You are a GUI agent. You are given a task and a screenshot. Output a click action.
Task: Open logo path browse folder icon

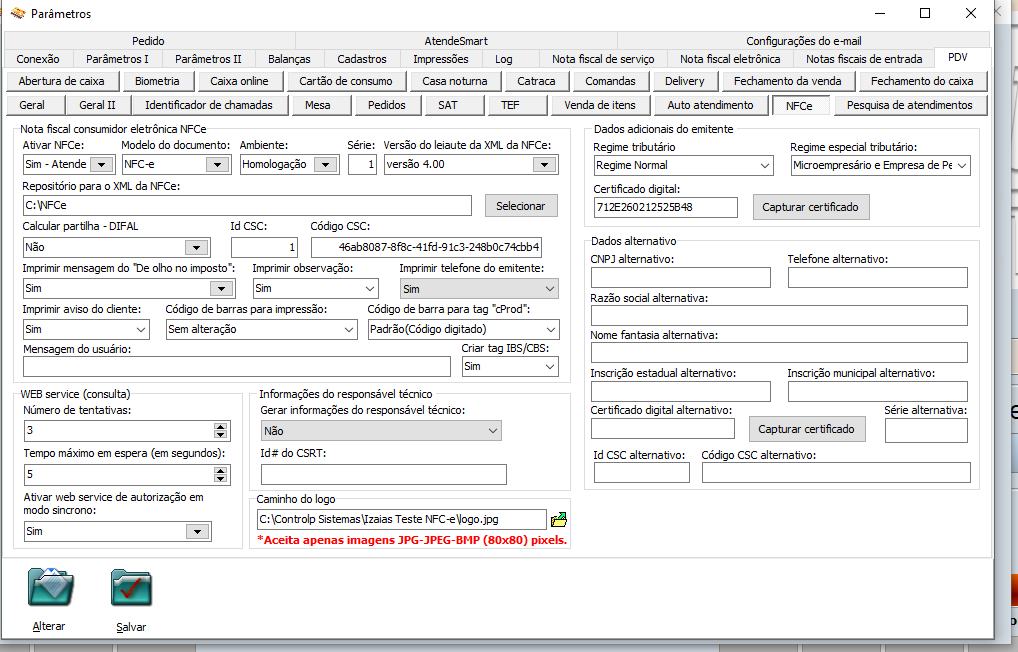pos(558,520)
